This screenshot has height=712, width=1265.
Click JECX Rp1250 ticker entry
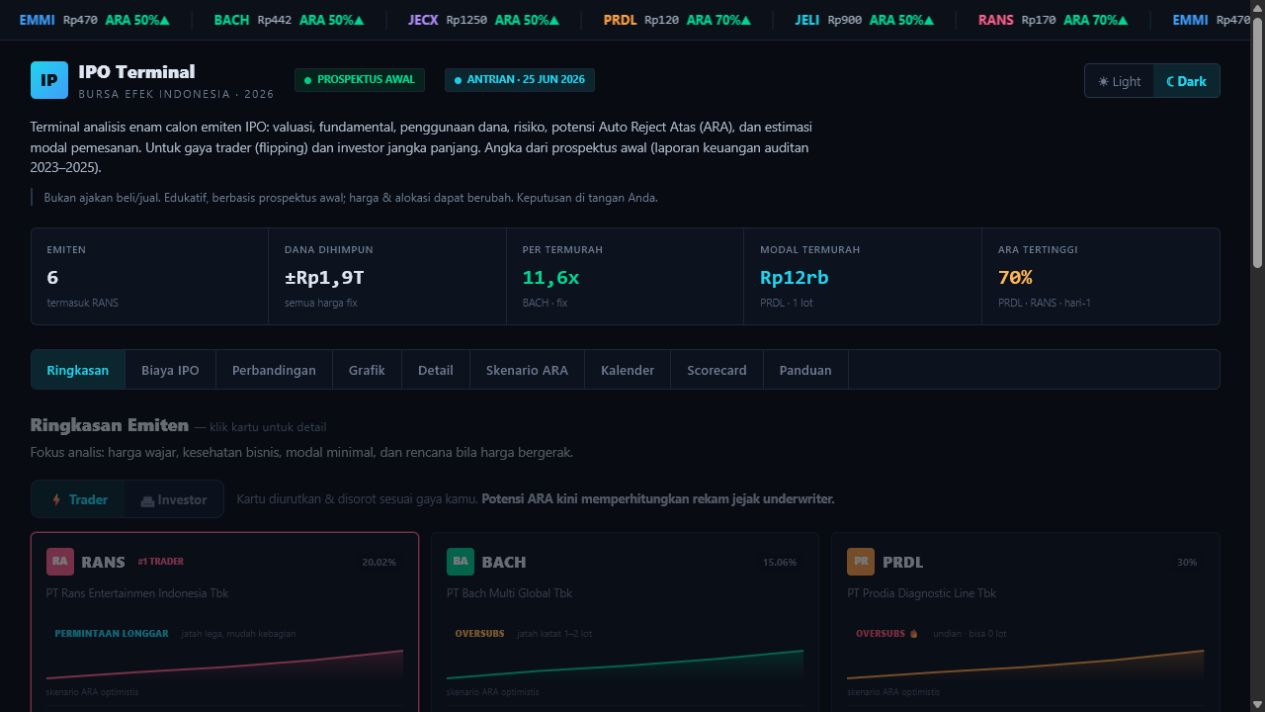point(484,20)
